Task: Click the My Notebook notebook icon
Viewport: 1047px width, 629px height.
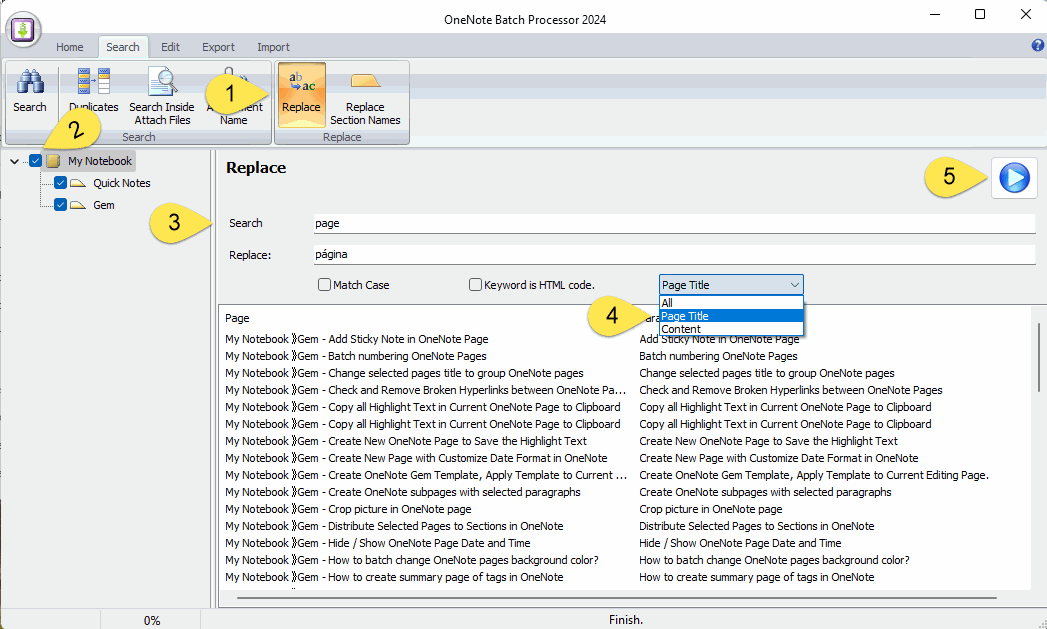Action: pyautogui.click(x=53, y=161)
